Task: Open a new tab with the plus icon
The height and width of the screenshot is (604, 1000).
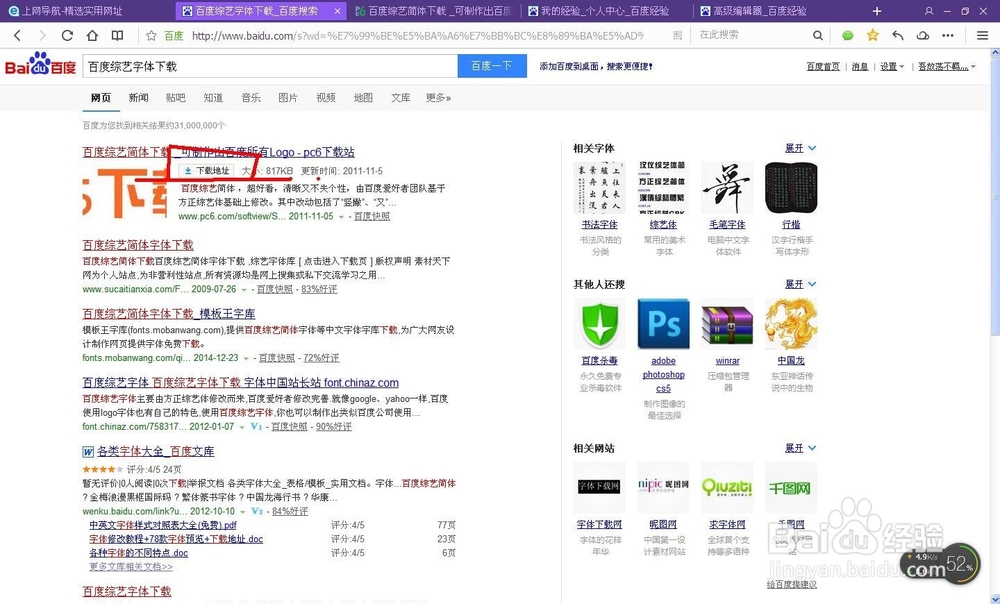Action: point(877,11)
